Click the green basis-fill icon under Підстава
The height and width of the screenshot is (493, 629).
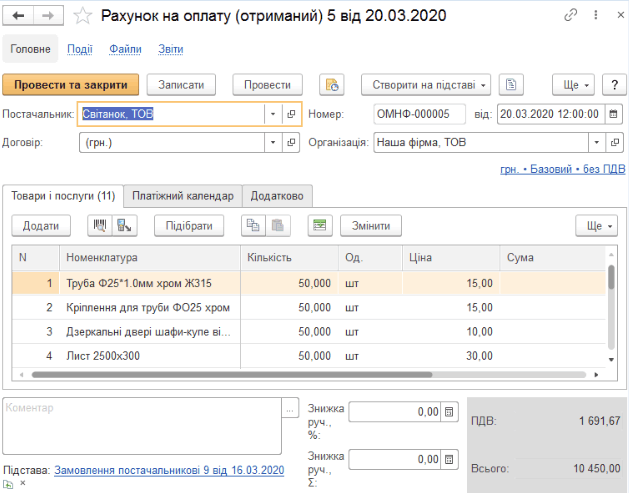(8, 484)
